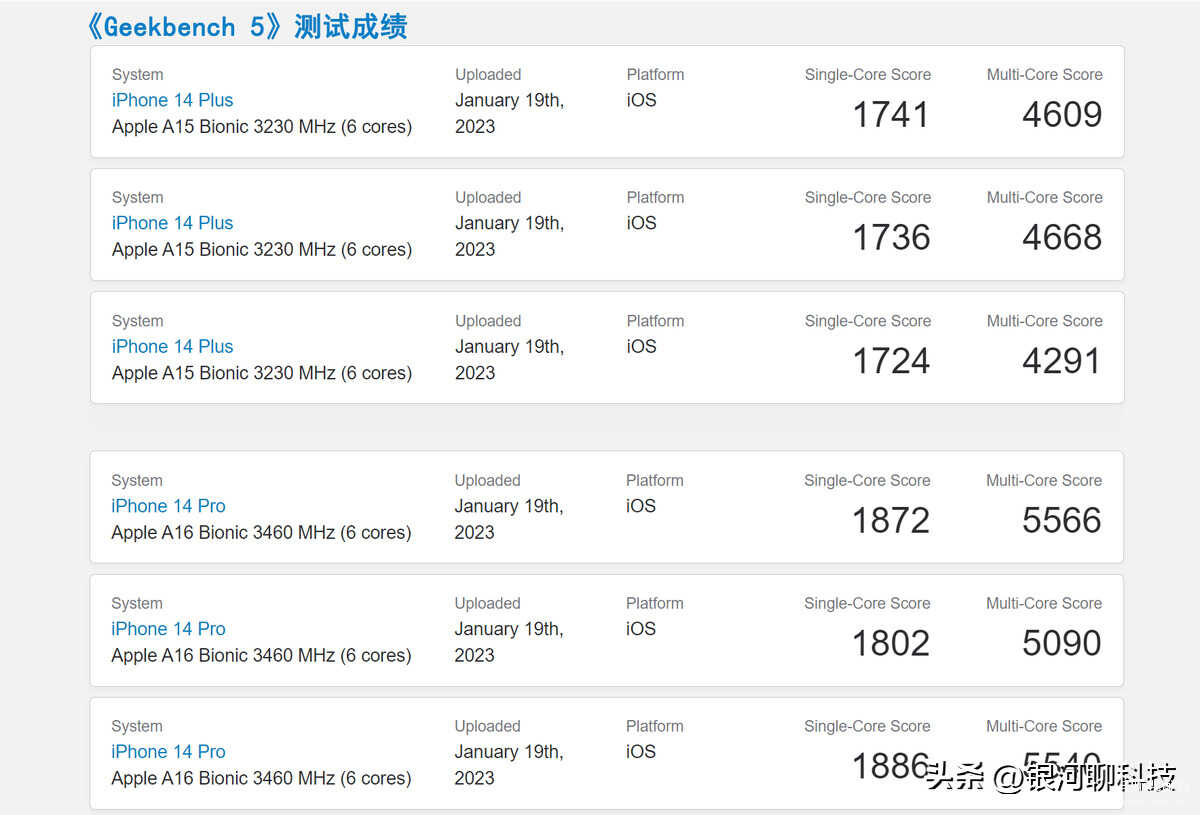Click the single-core score 1736
The width and height of the screenshot is (1200, 815).
coord(891,238)
